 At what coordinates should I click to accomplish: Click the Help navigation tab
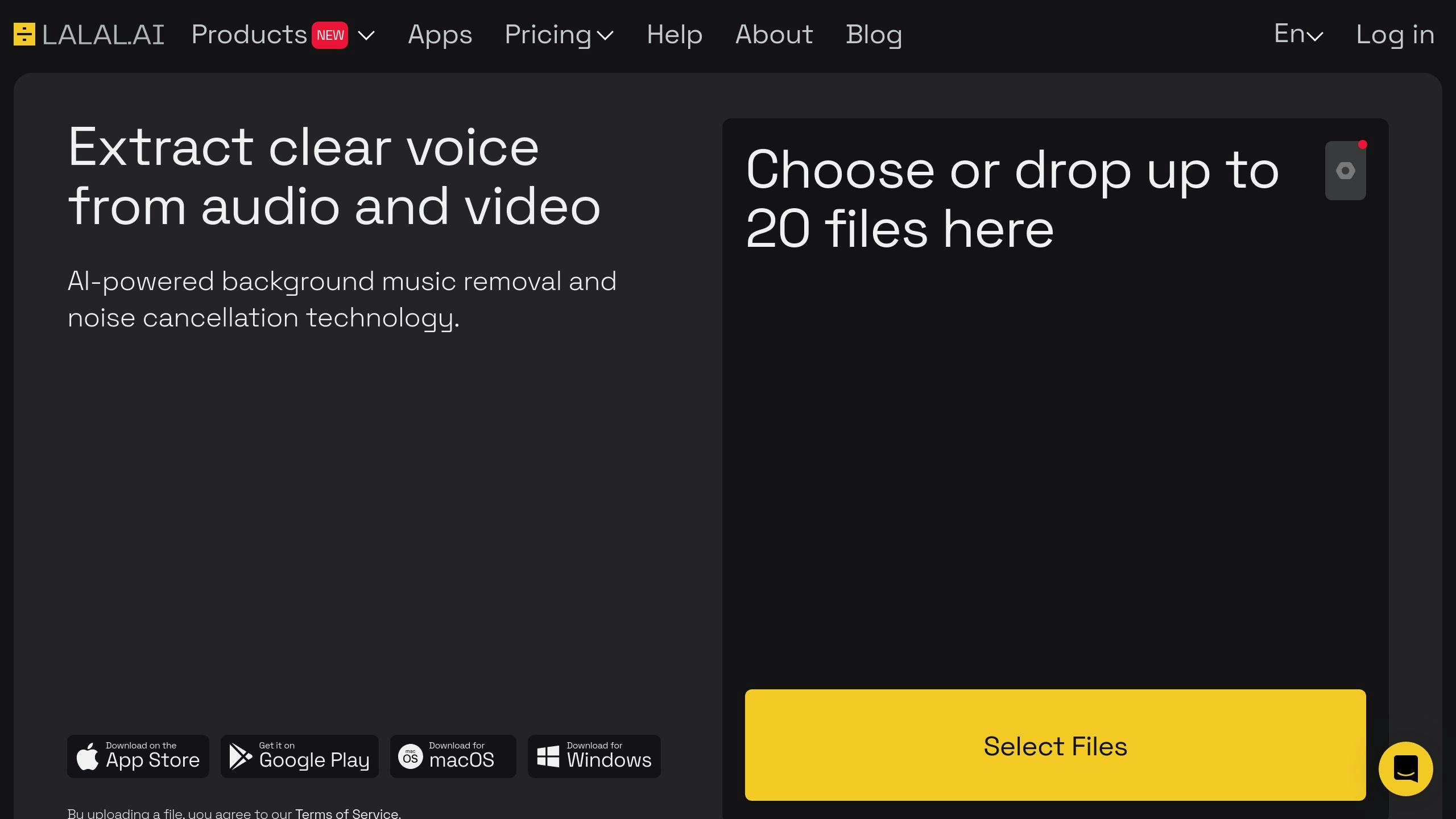[x=674, y=34]
